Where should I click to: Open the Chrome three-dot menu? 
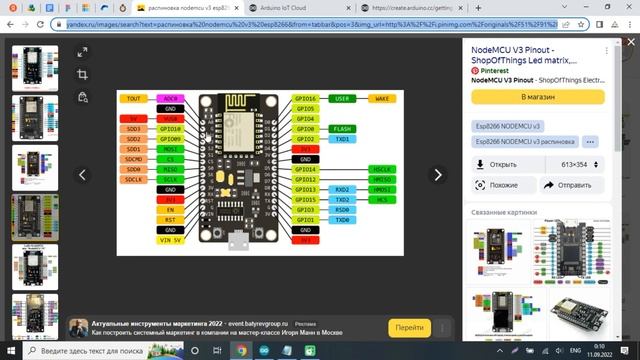click(630, 24)
